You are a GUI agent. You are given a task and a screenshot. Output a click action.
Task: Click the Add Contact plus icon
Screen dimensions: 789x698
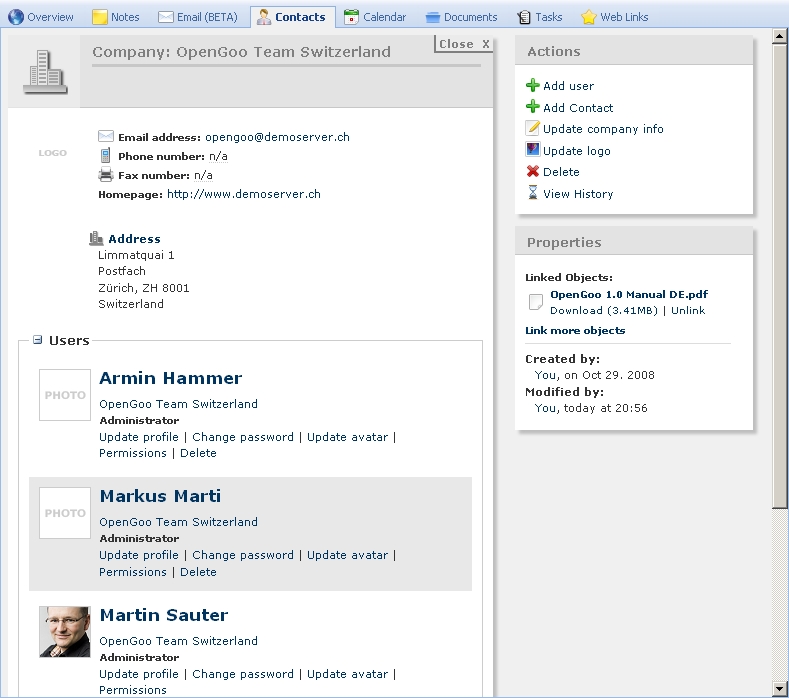point(532,107)
